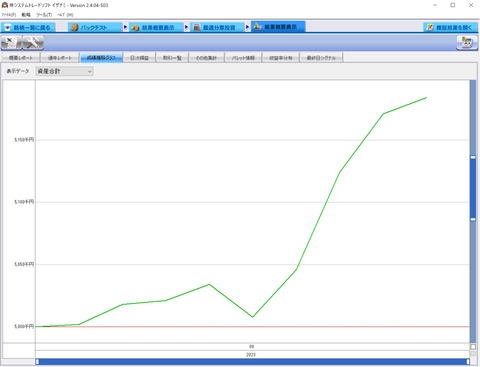Select the highlighted 結果概要表示 step after 最適分散投資
The image size is (480, 367).
tap(278, 27)
